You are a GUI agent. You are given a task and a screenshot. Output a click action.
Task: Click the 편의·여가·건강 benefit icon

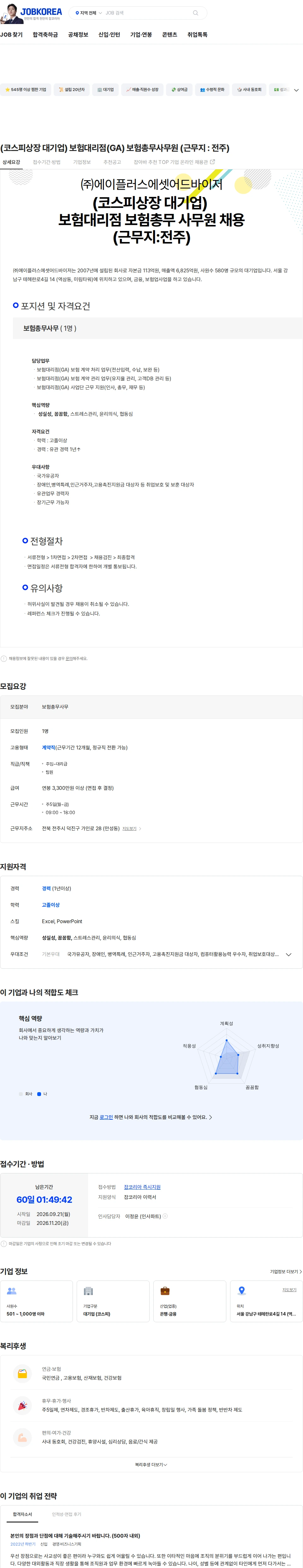point(22,1437)
